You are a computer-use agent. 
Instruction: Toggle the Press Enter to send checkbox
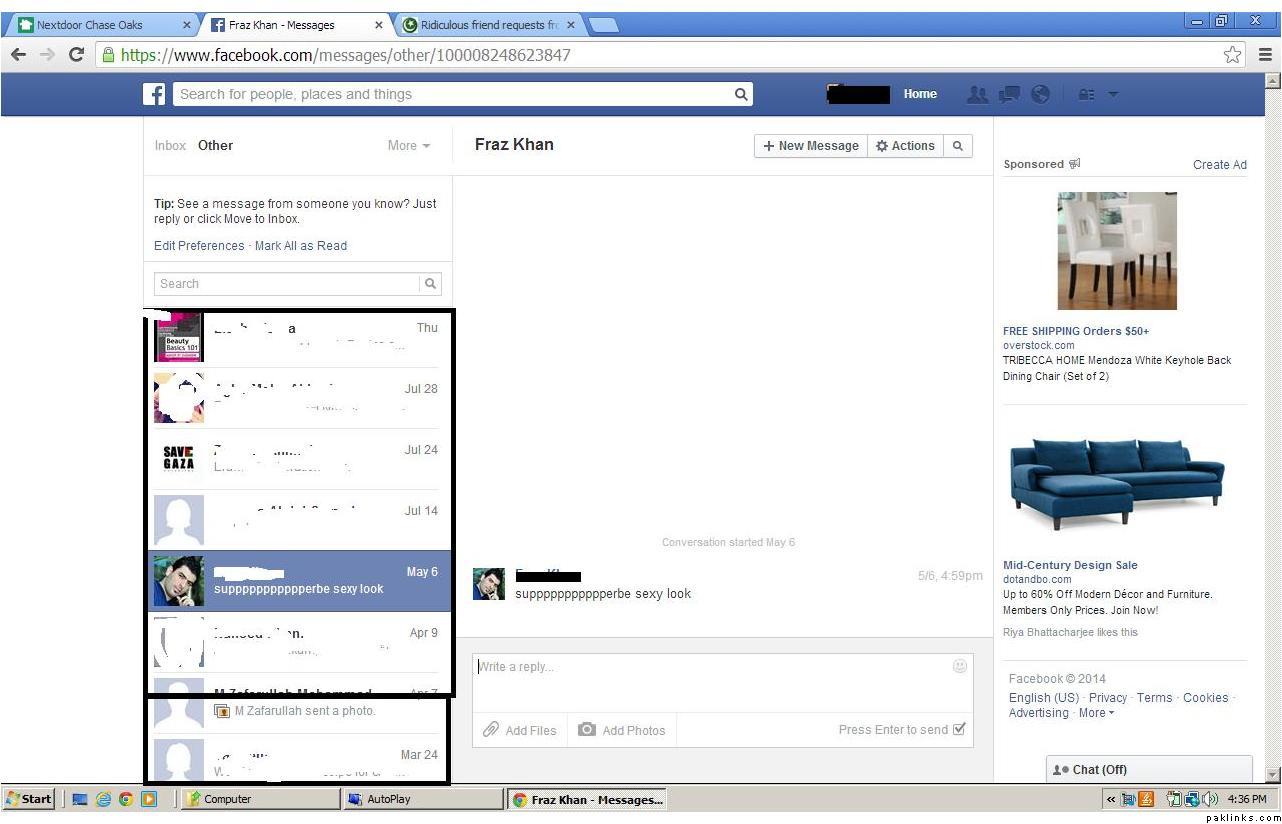(960, 729)
